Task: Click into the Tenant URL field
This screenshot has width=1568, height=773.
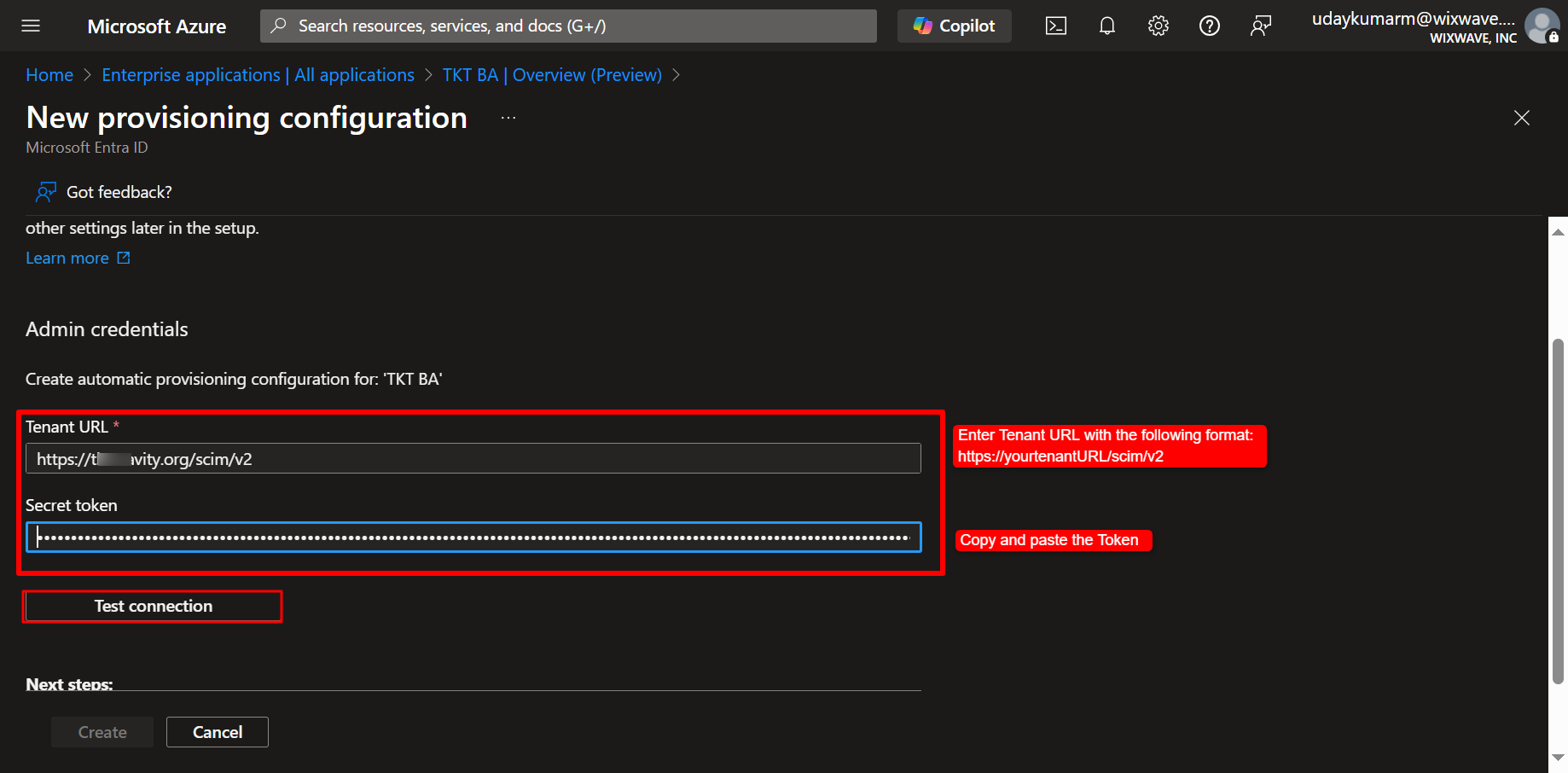Action: 473,458
